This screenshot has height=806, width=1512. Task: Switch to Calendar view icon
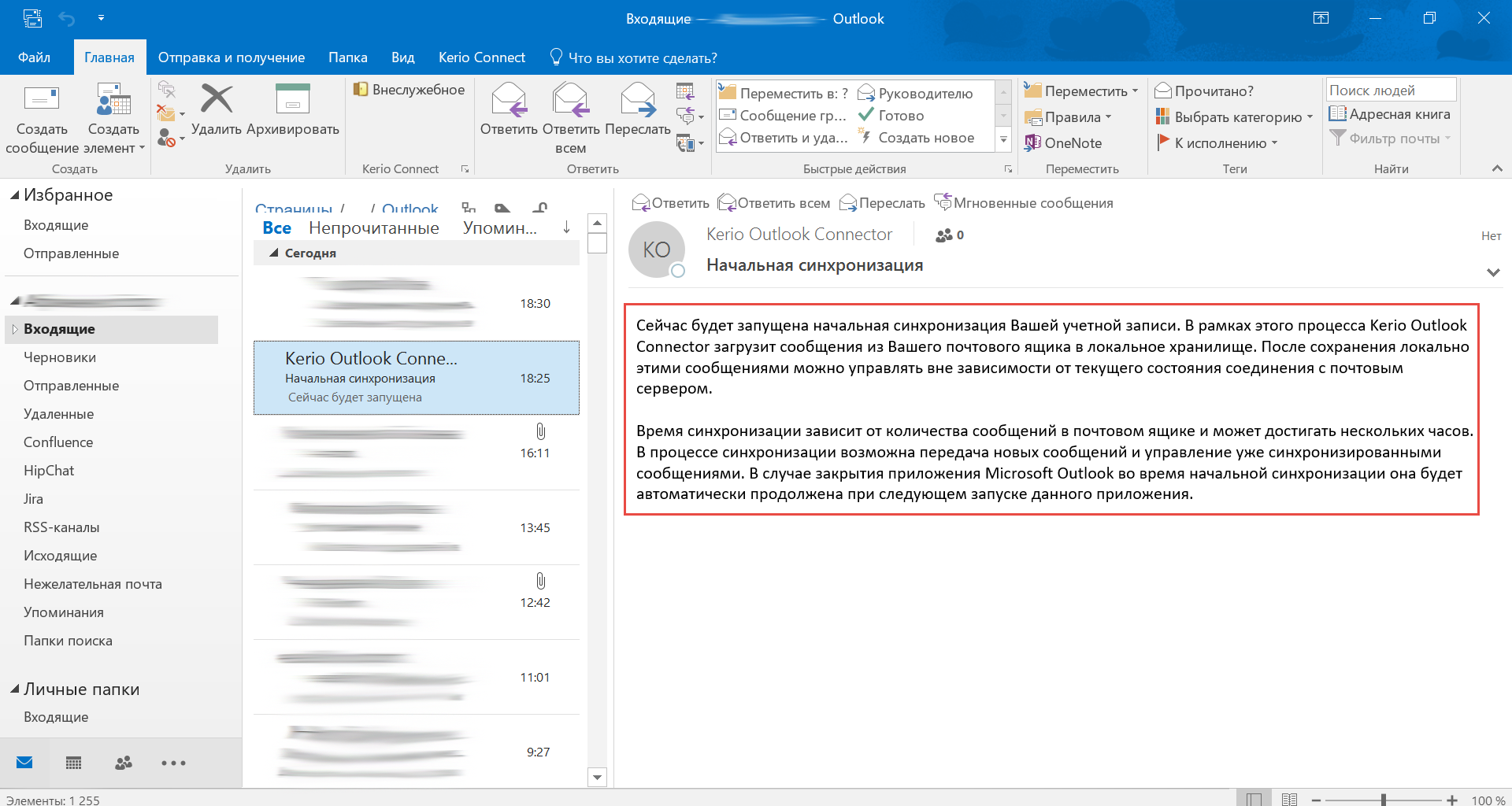click(74, 763)
